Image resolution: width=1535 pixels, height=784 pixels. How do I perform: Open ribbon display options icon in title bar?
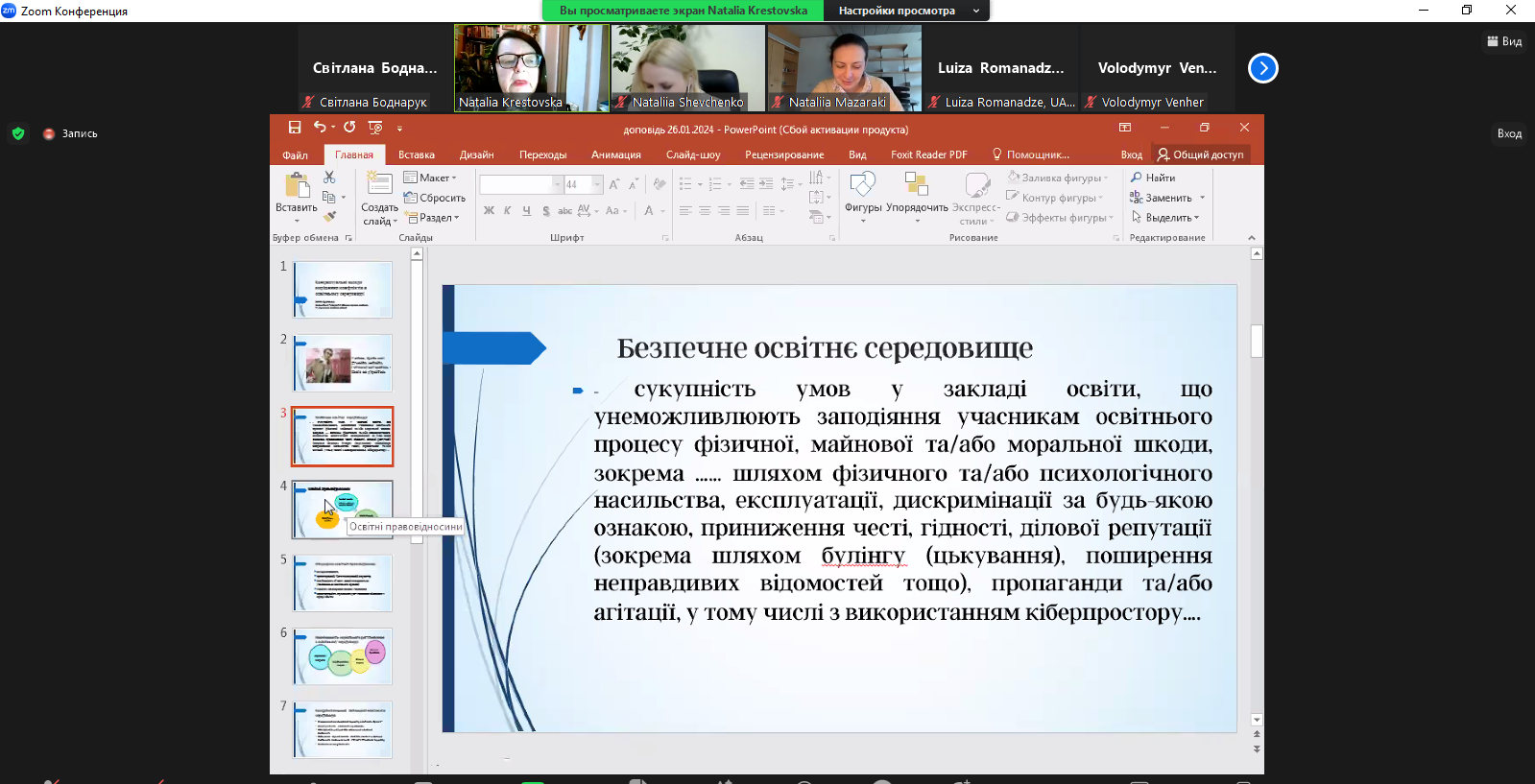[x=1125, y=128]
